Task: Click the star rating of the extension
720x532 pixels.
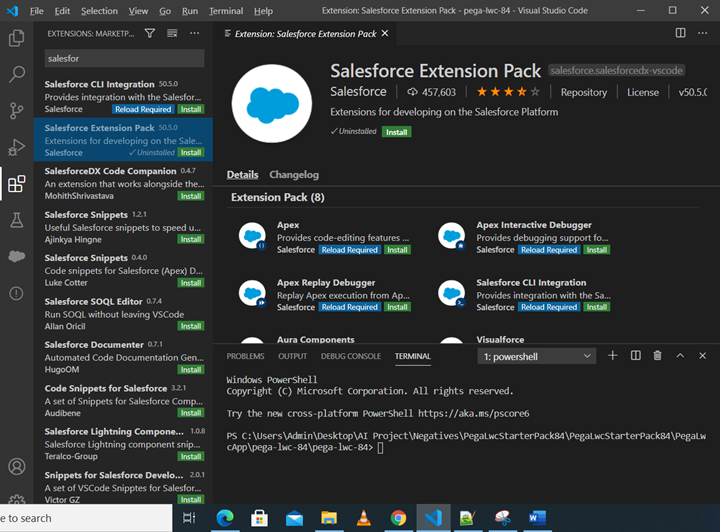Action: 508,92
